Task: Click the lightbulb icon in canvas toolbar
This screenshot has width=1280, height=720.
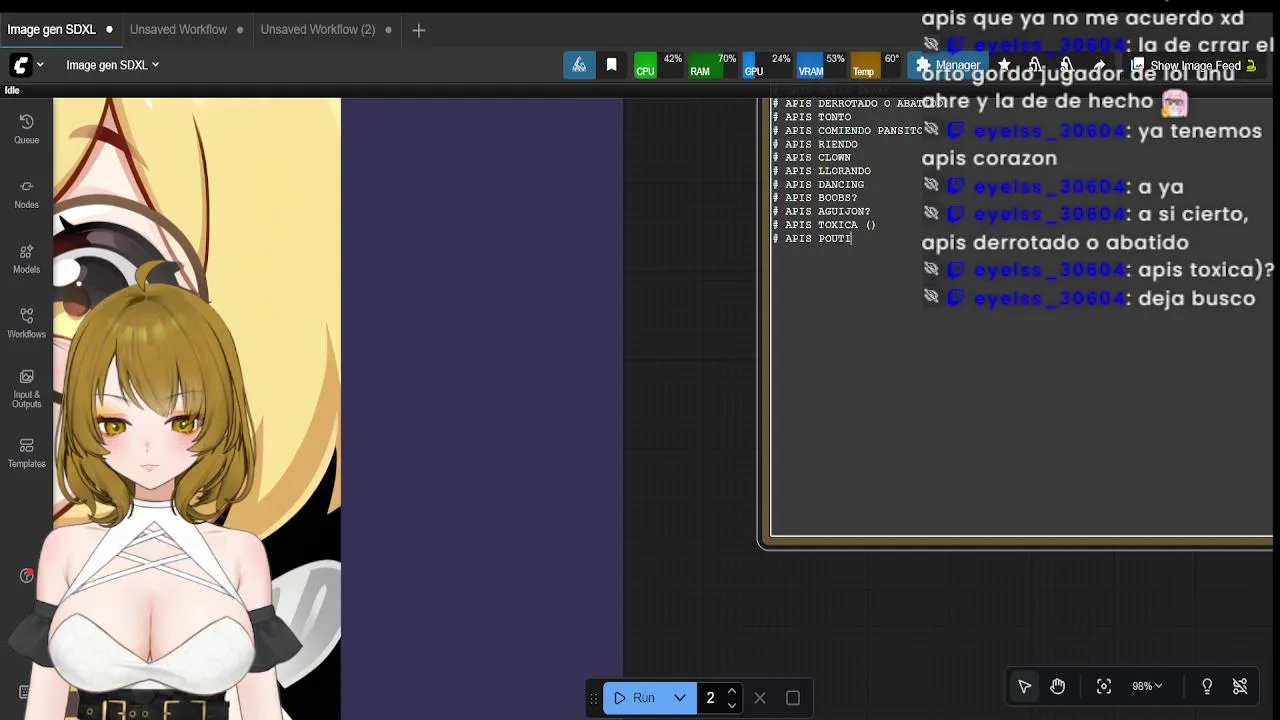Action: point(1207,686)
